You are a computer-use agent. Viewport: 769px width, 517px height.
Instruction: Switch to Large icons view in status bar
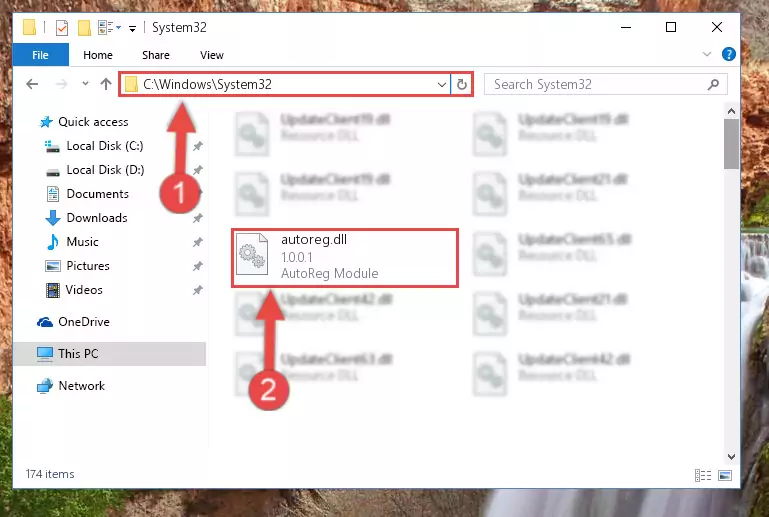pyautogui.click(x=725, y=475)
